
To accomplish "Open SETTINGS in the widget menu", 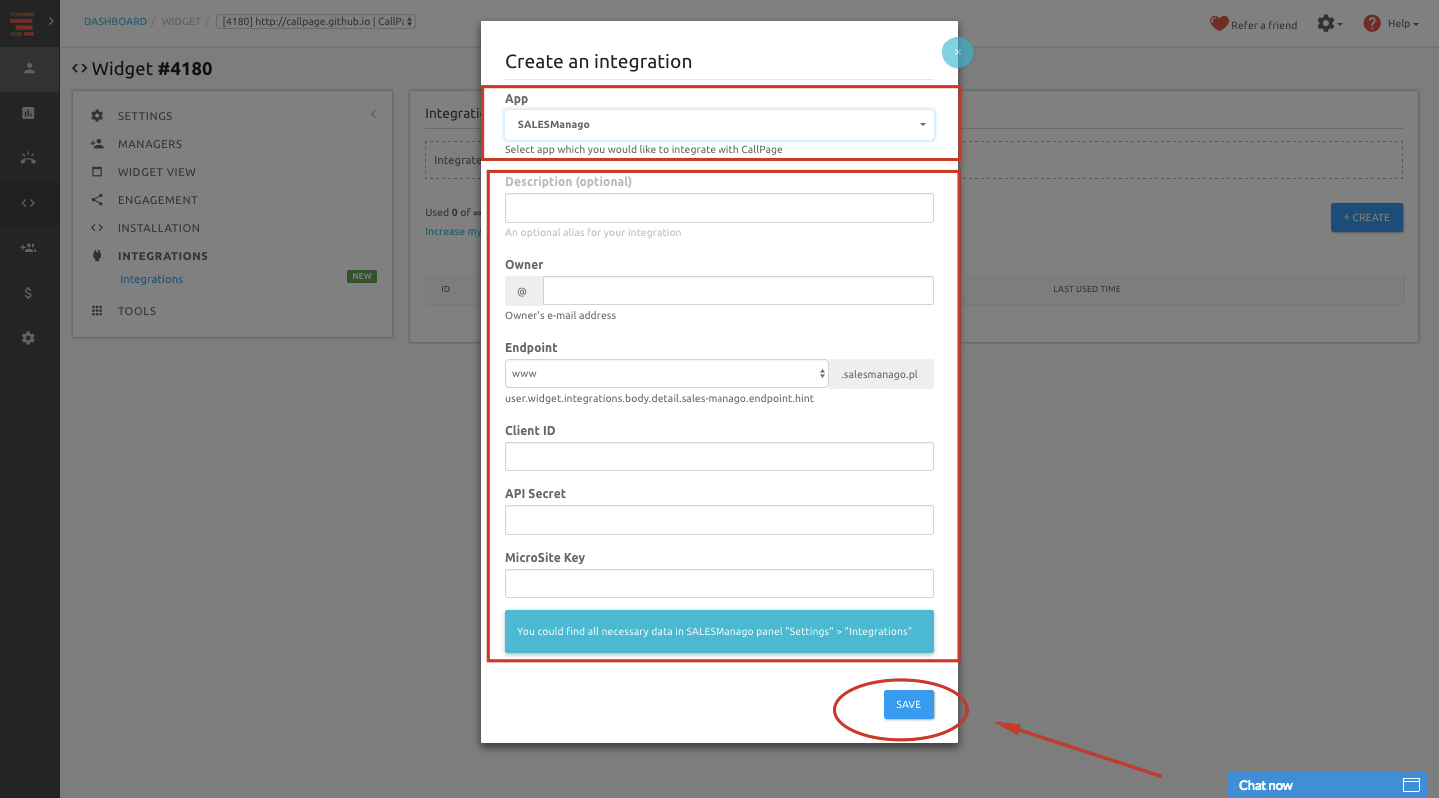I will coord(145,116).
